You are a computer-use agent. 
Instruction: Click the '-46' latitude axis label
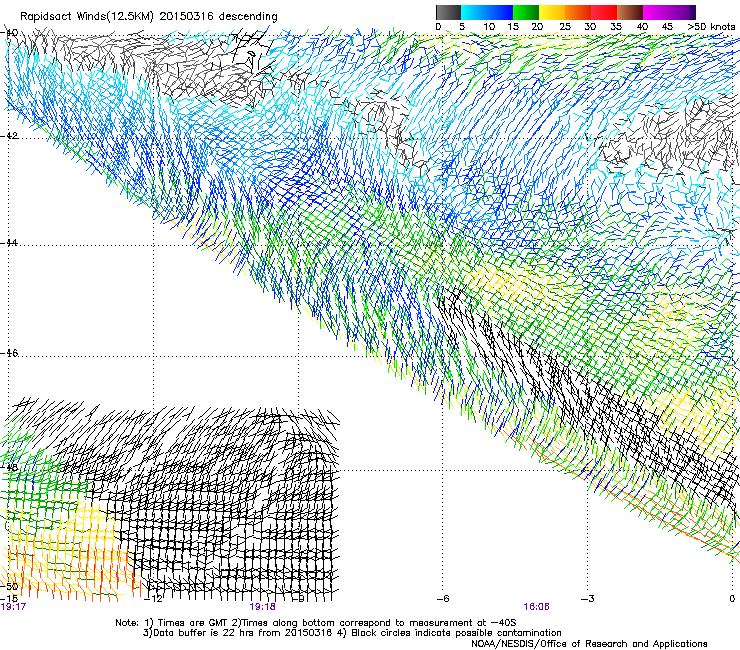pyautogui.click(x=9, y=353)
